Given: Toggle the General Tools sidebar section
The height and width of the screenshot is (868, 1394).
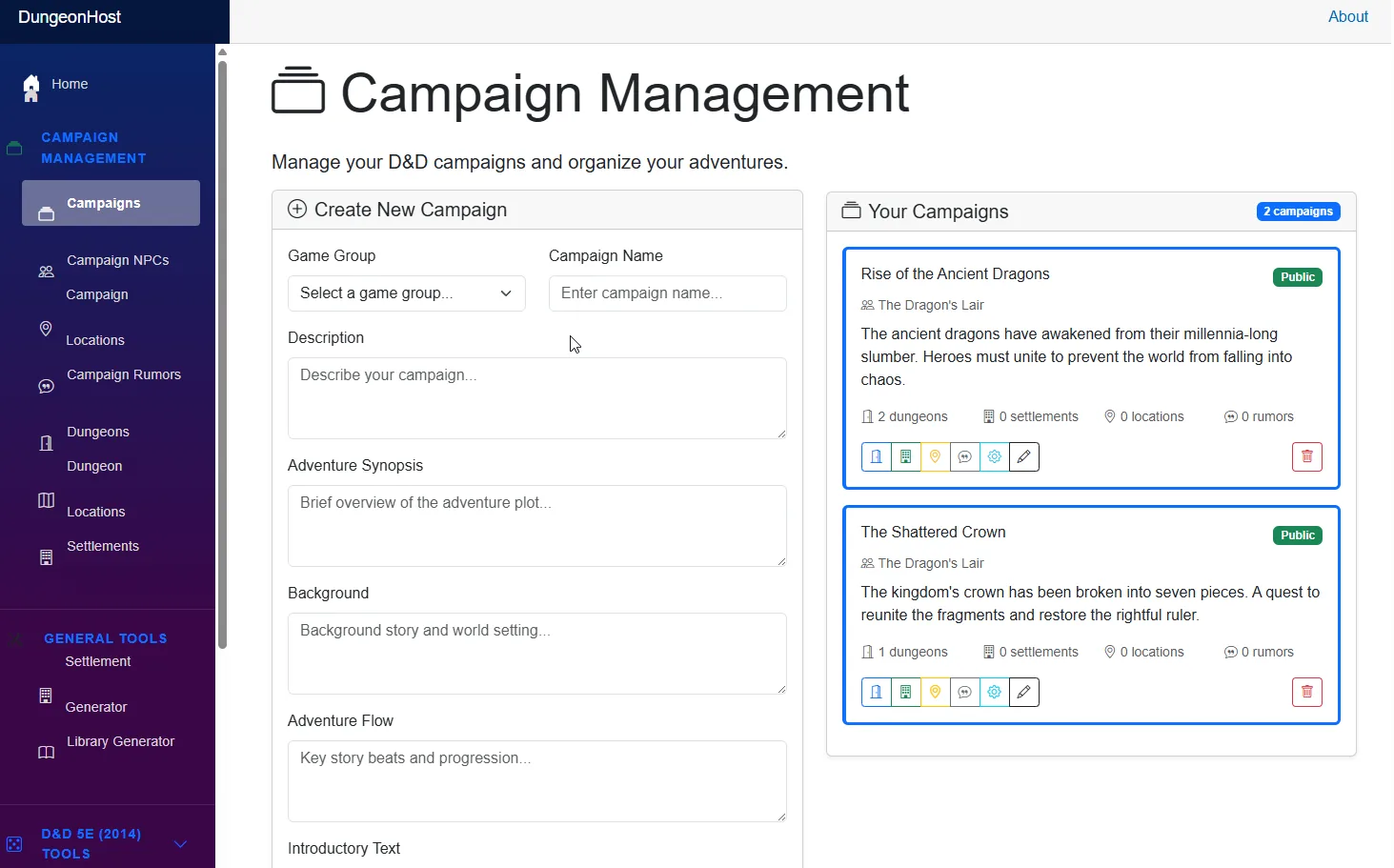Looking at the screenshot, I should pos(105,638).
